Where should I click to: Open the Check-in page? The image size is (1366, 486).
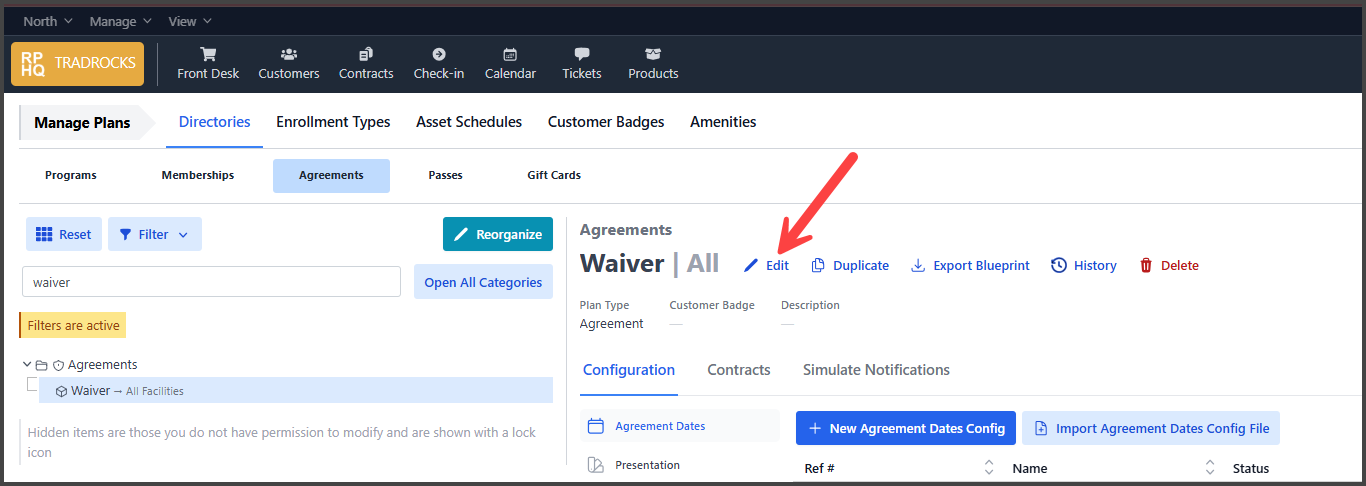pos(439,64)
